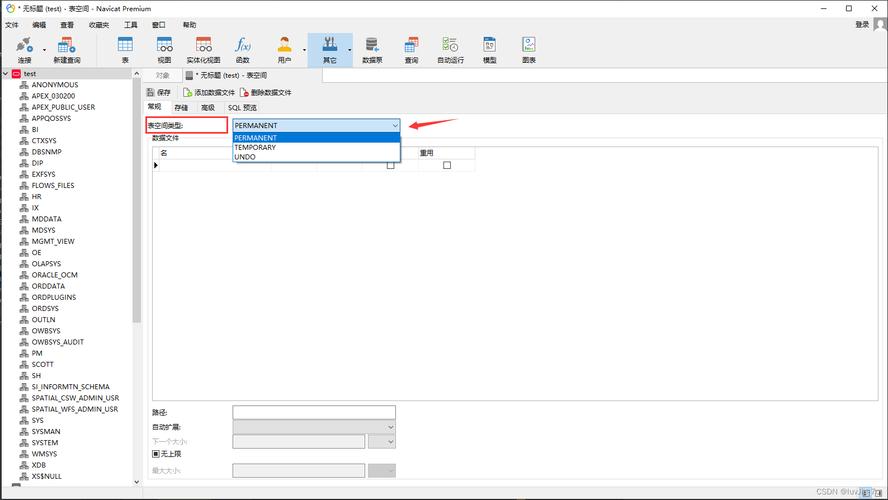
Task: Click the XDB schema icon
Action: click(24, 465)
